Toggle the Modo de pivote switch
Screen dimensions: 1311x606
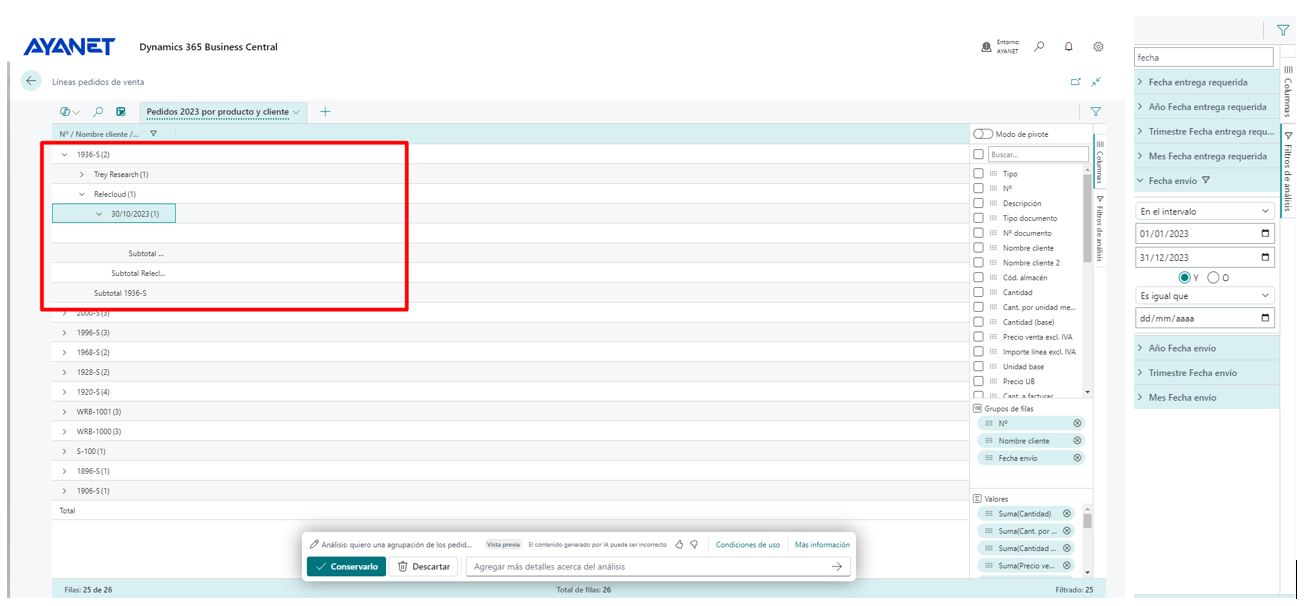point(983,134)
